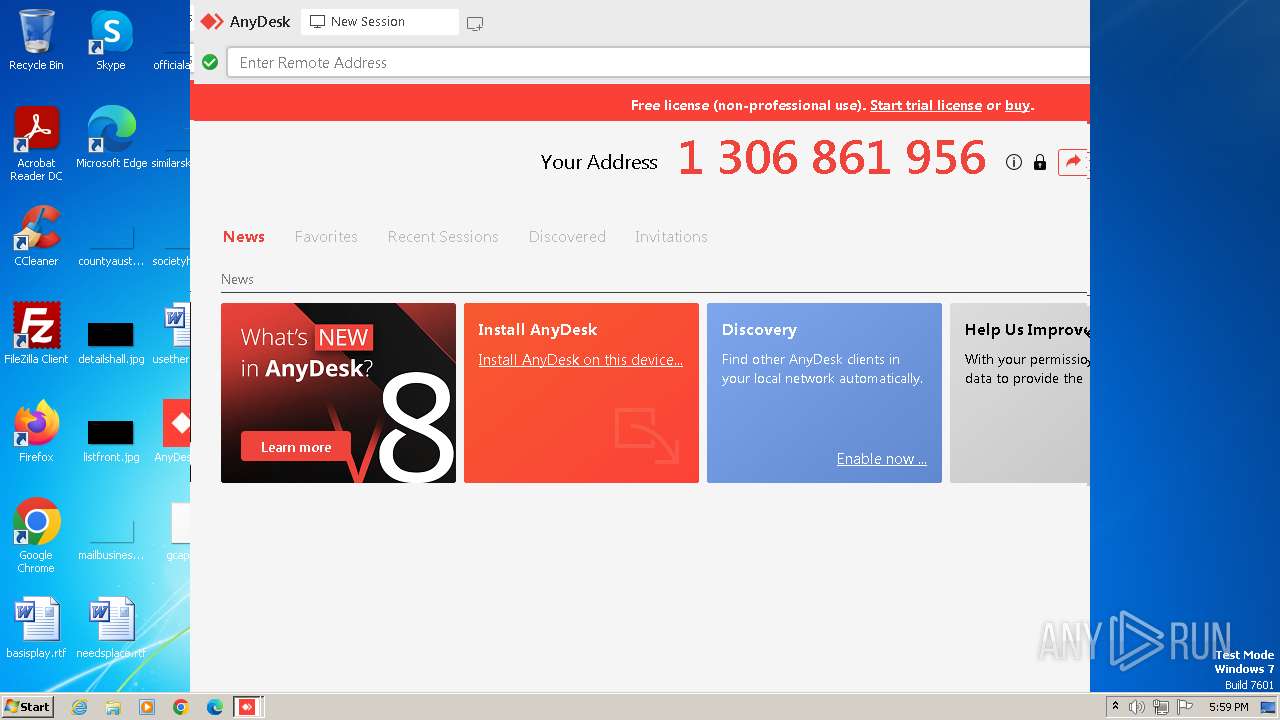
Task: Switch to the Discovered tab
Action: (567, 237)
